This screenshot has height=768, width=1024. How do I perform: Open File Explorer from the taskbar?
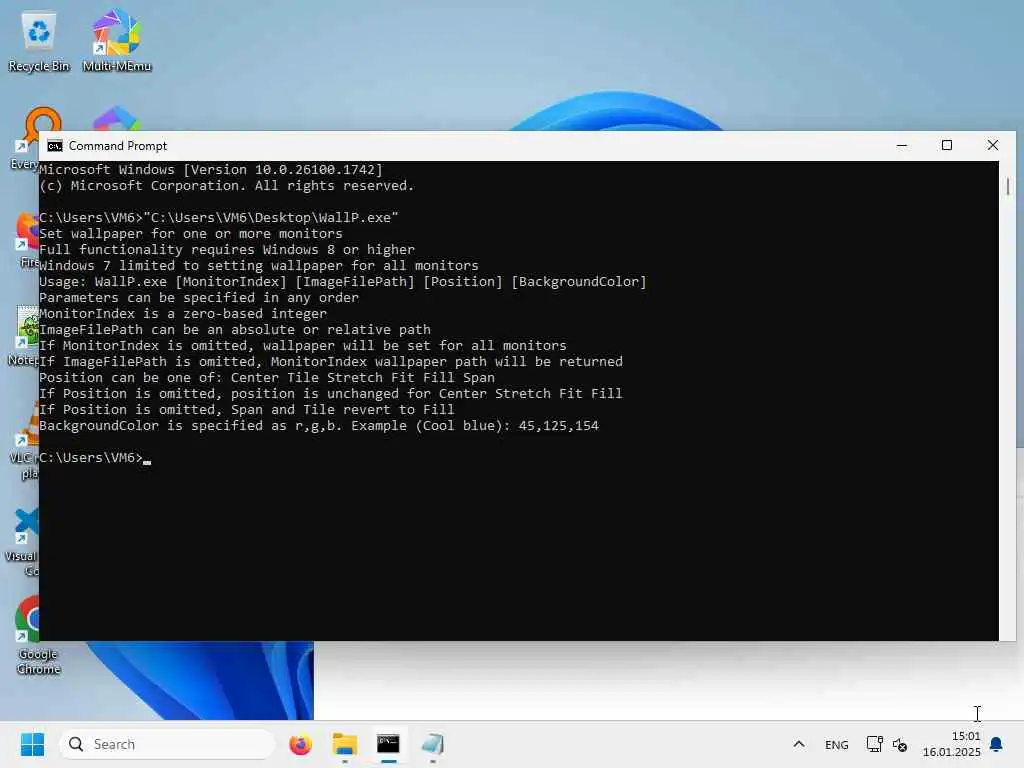tap(344, 744)
